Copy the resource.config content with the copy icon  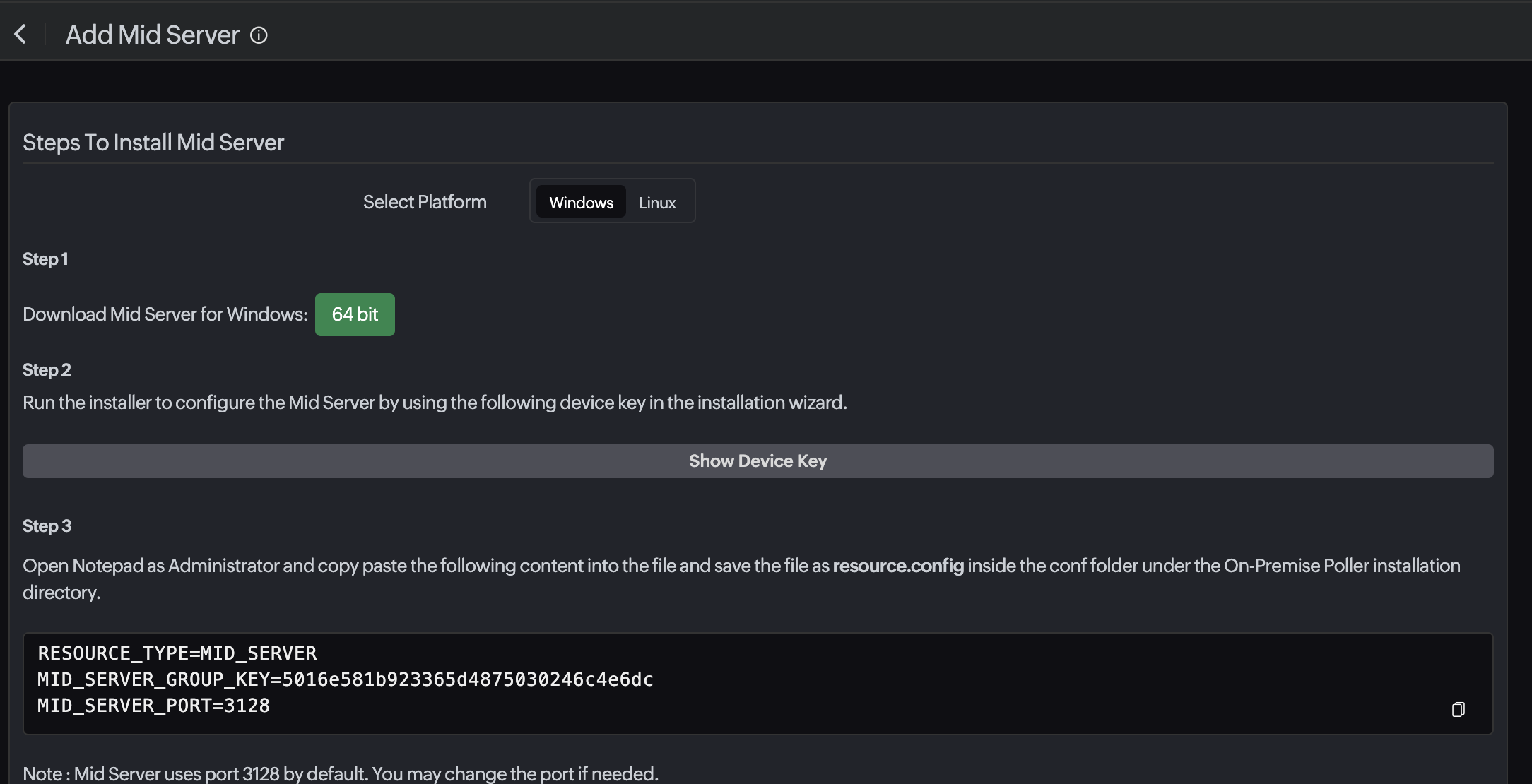(1458, 709)
